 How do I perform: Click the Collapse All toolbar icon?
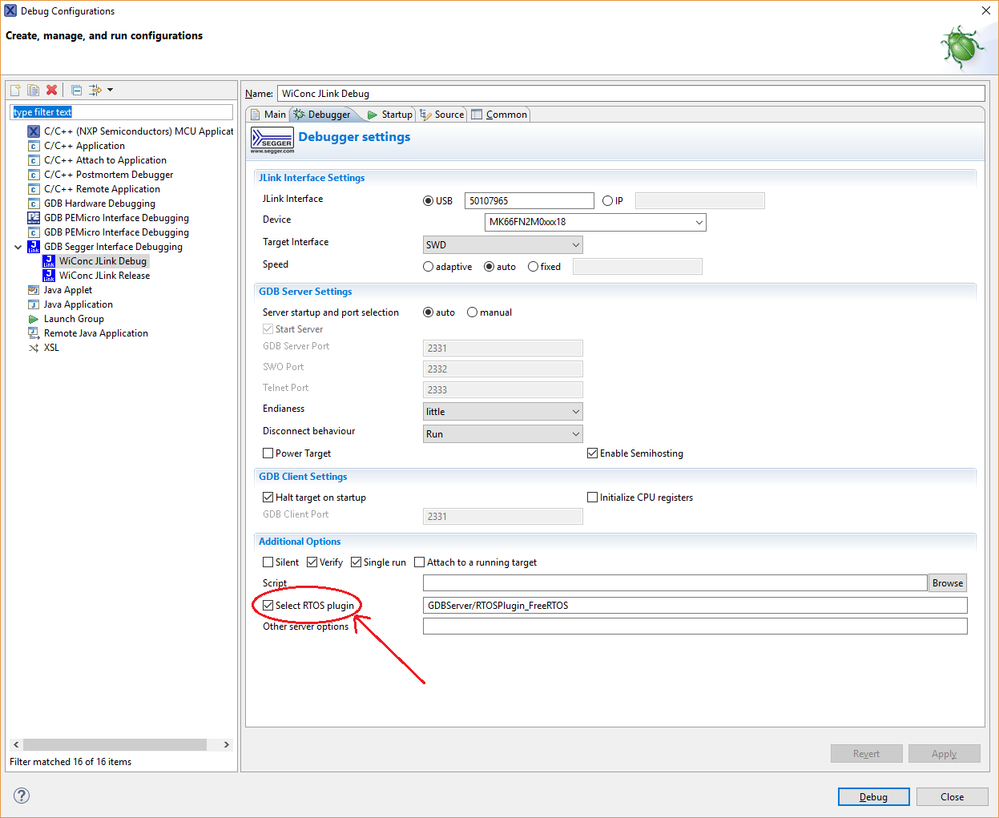[76, 90]
